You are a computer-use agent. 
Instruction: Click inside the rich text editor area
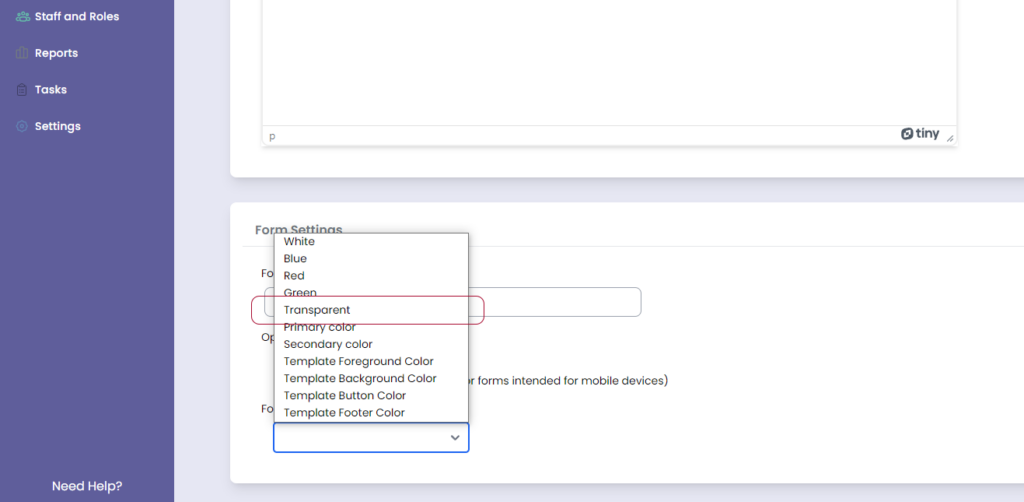[x=608, y=60]
